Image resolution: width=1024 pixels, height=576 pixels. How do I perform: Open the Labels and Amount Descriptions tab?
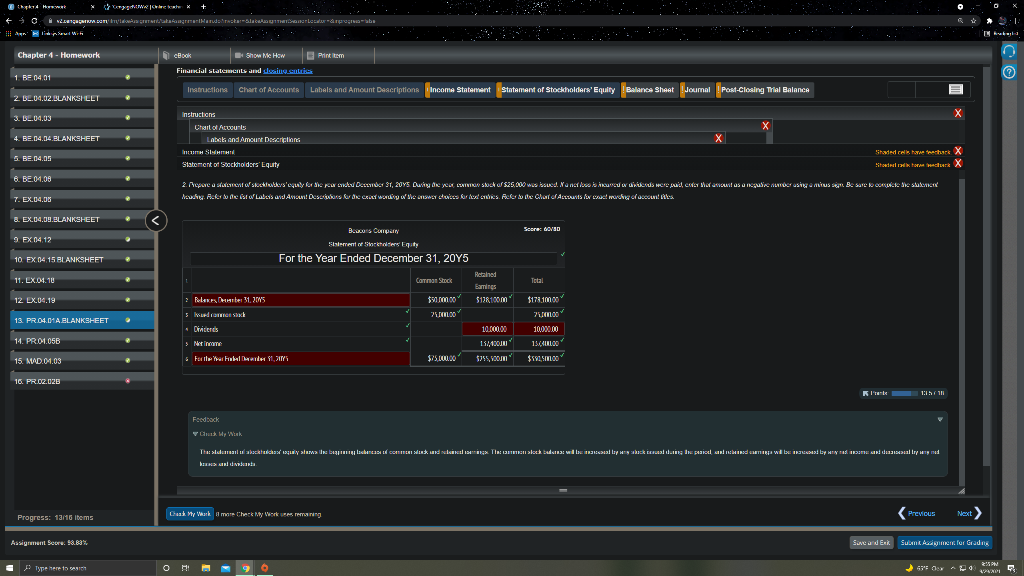tap(364, 90)
